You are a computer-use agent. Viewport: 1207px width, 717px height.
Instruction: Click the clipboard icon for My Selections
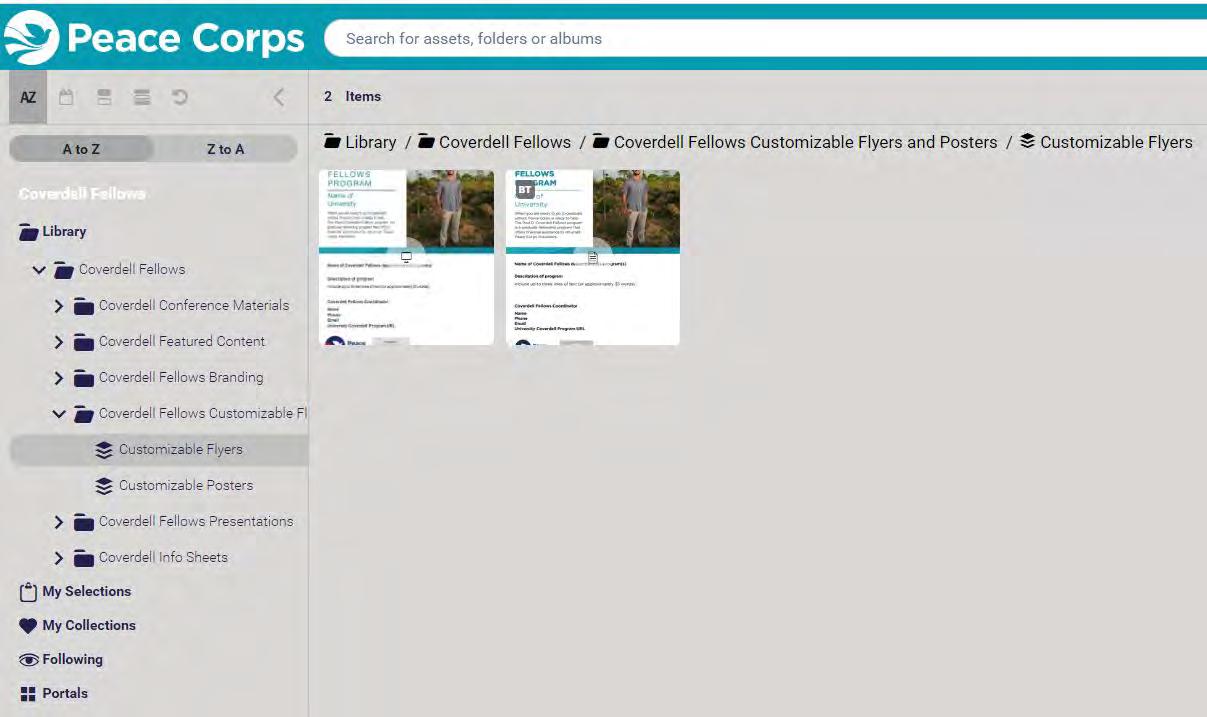(x=28, y=592)
